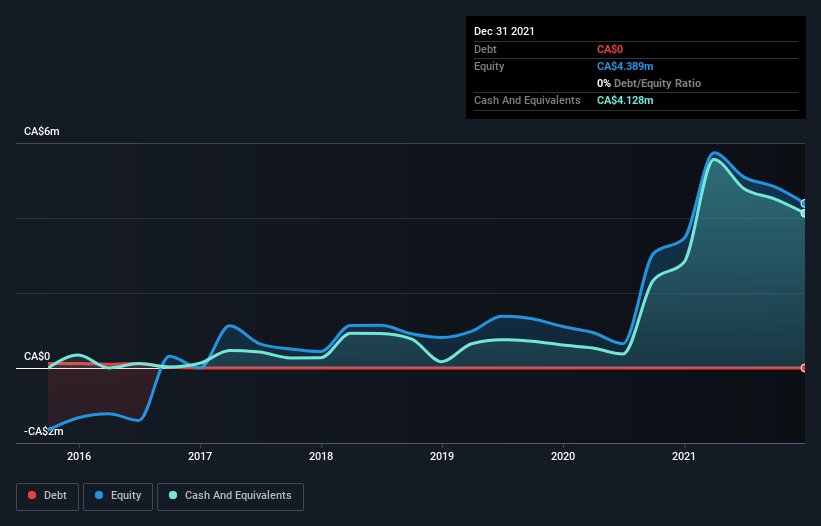Click the 2019 x-axis label
The width and height of the screenshot is (821, 526).
pos(442,456)
